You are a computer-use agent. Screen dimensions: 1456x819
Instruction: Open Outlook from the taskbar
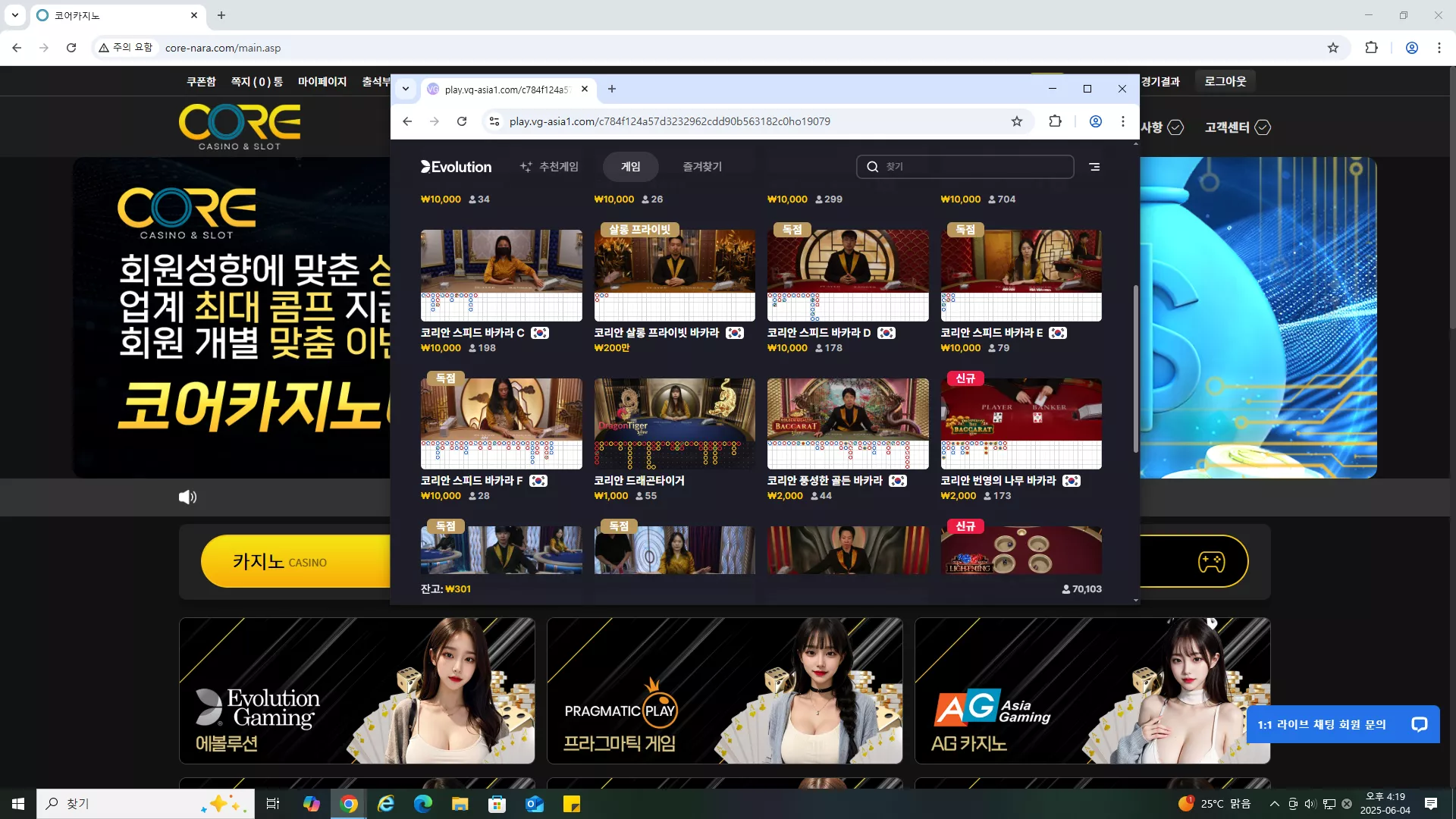coord(535,804)
